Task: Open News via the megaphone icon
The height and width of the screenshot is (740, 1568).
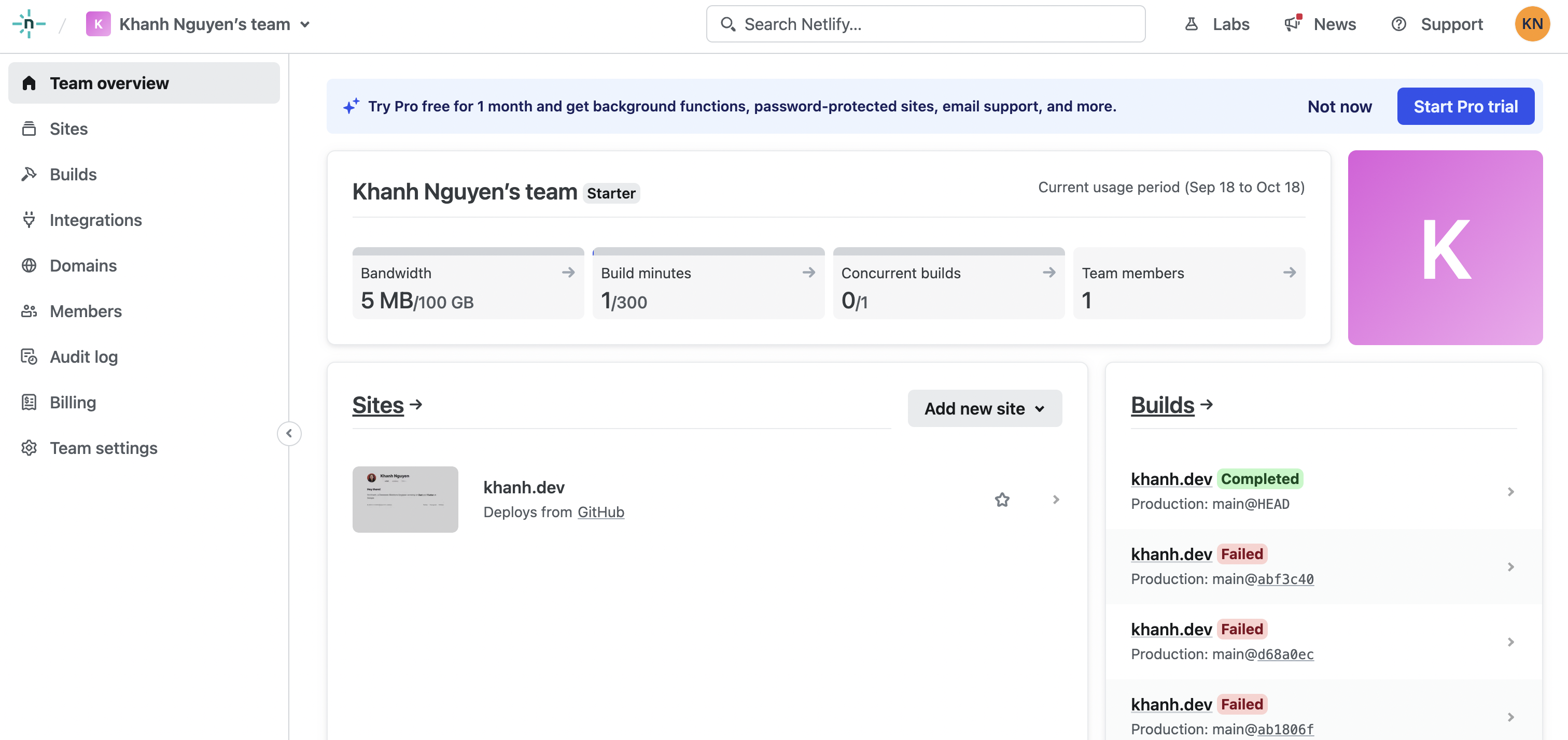Action: 1292,24
